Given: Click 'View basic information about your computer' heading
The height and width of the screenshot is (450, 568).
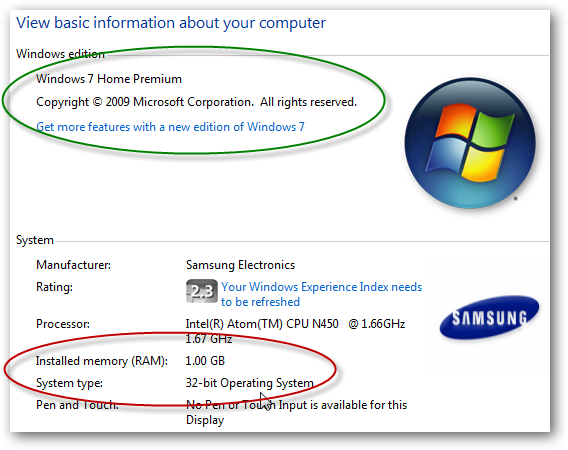Looking at the screenshot, I should click(x=171, y=23).
